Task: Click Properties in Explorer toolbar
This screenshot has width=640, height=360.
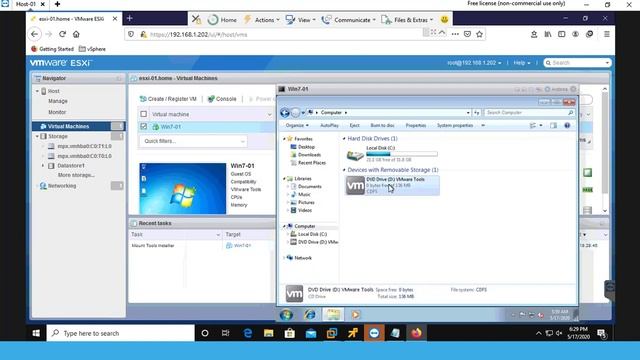Action: point(416,125)
